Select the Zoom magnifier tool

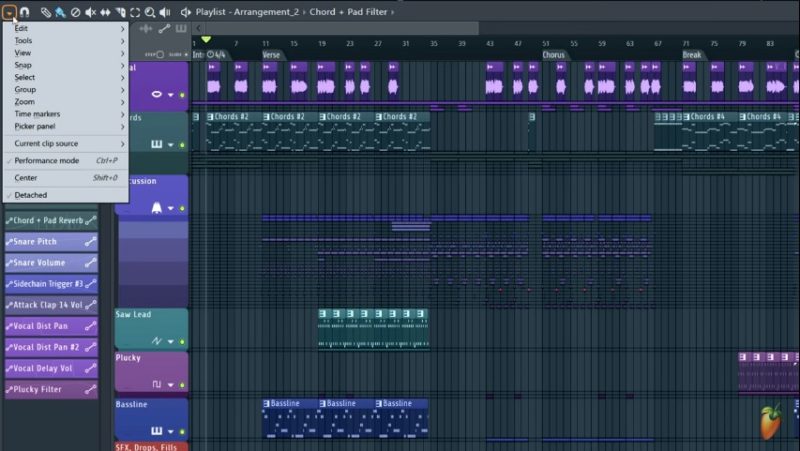pyautogui.click(x=150, y=12)
